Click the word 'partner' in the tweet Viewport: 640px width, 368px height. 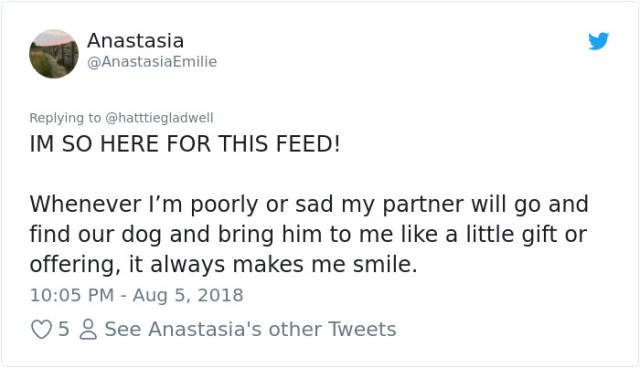[x=423, y=205]
